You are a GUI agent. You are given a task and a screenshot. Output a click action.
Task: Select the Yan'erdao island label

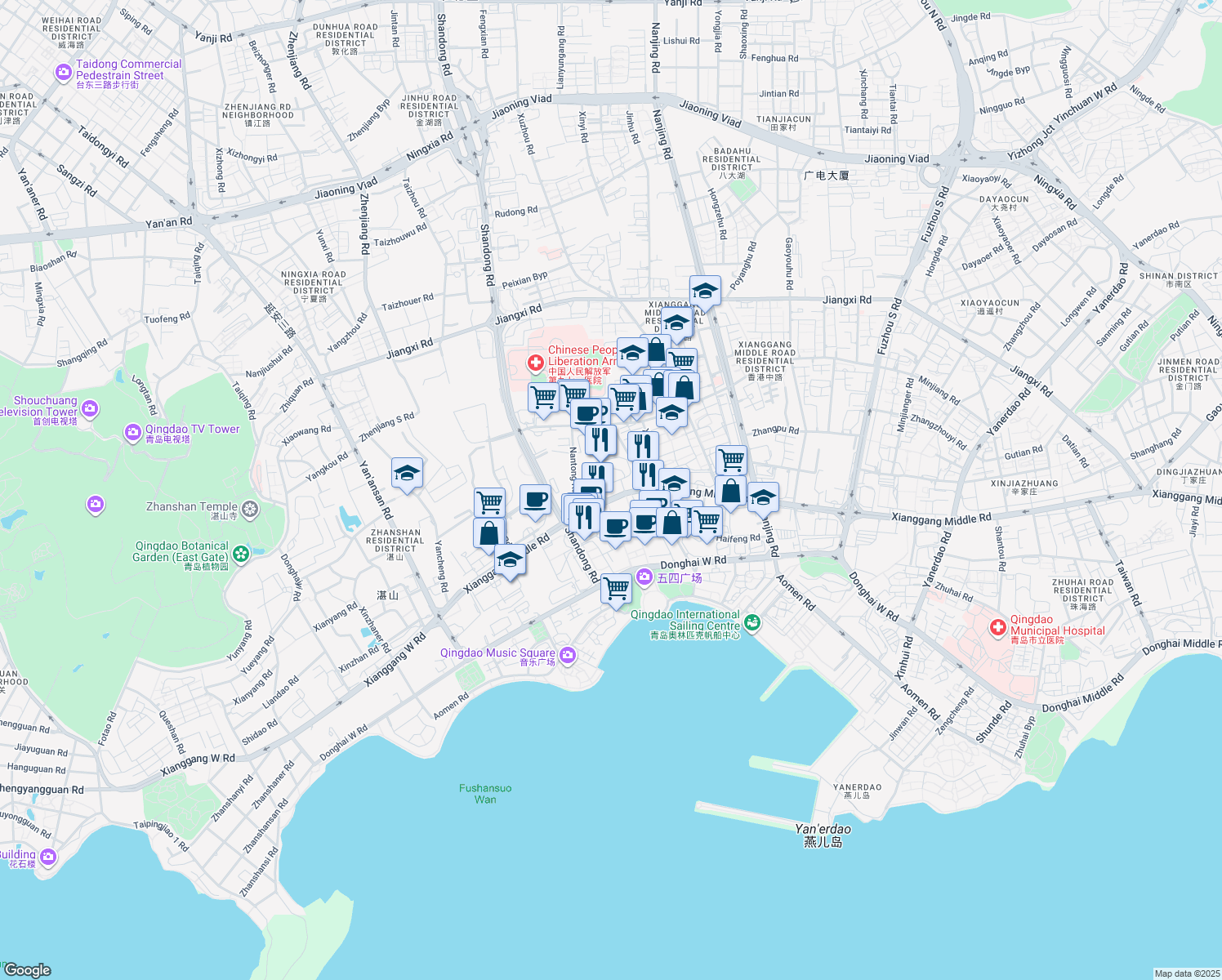pyautogui.click(x=823, y=835)
